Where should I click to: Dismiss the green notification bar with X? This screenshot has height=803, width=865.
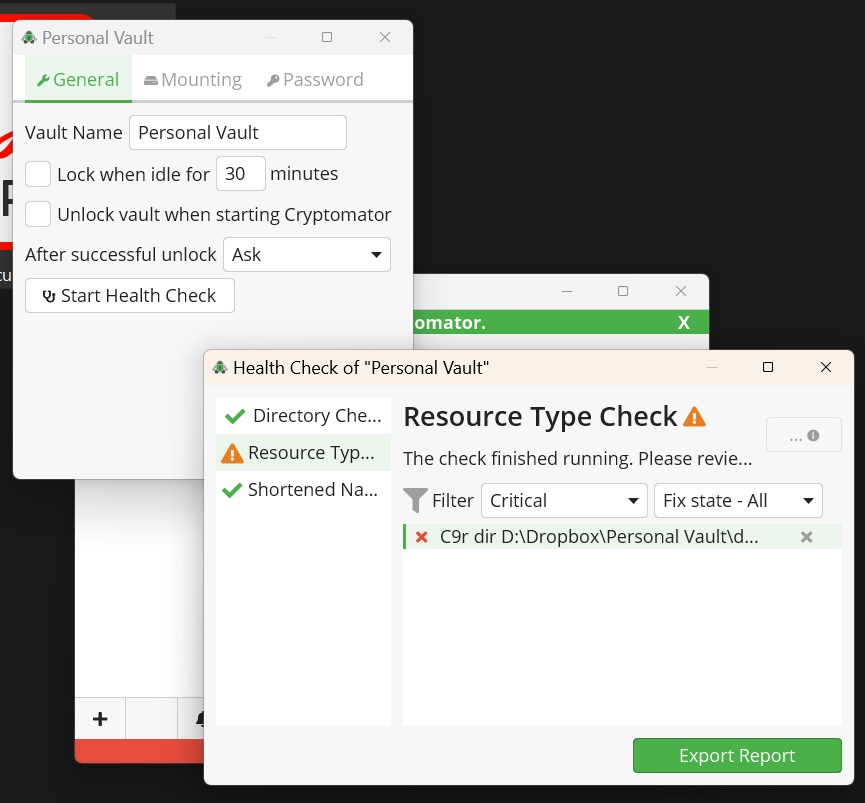coord(684,323)
